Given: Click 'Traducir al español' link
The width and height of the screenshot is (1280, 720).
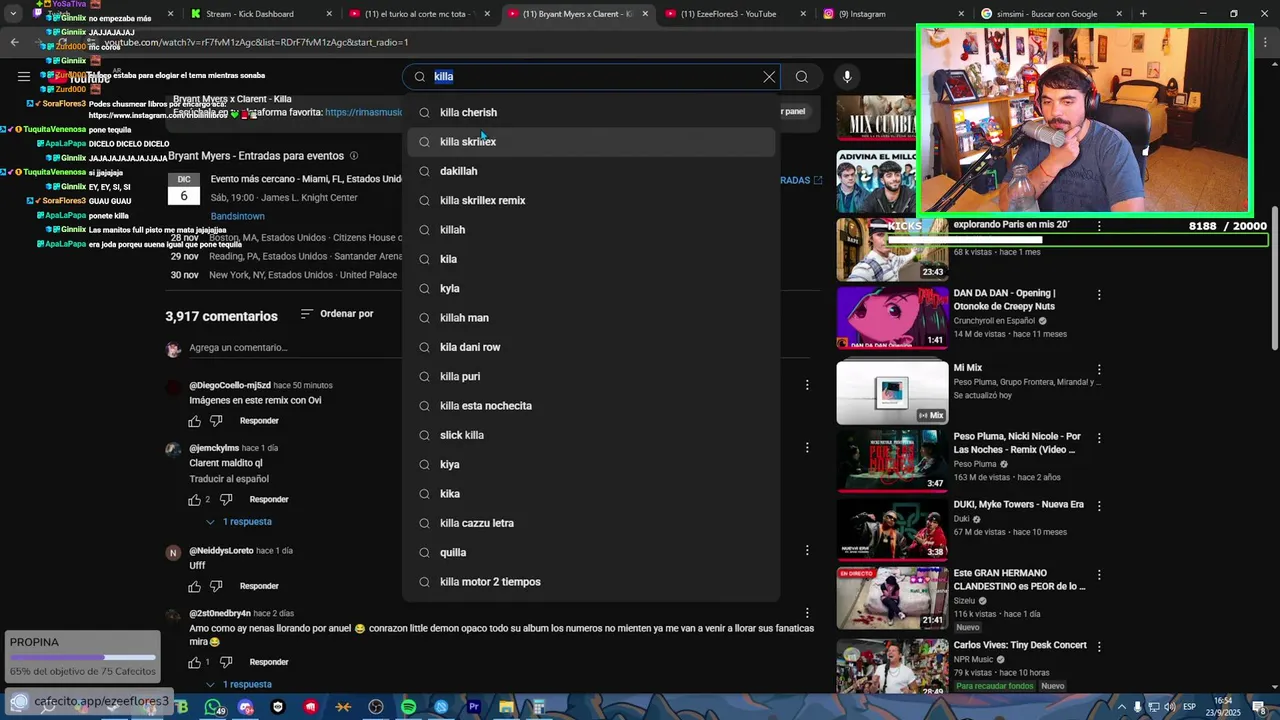Looking at the screenshot, I should (229, 479).
